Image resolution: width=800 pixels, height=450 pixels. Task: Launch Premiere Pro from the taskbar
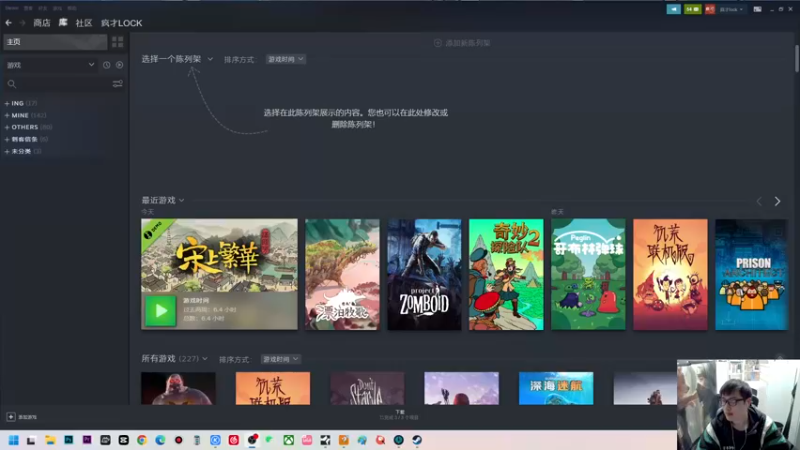click(87, 440)
